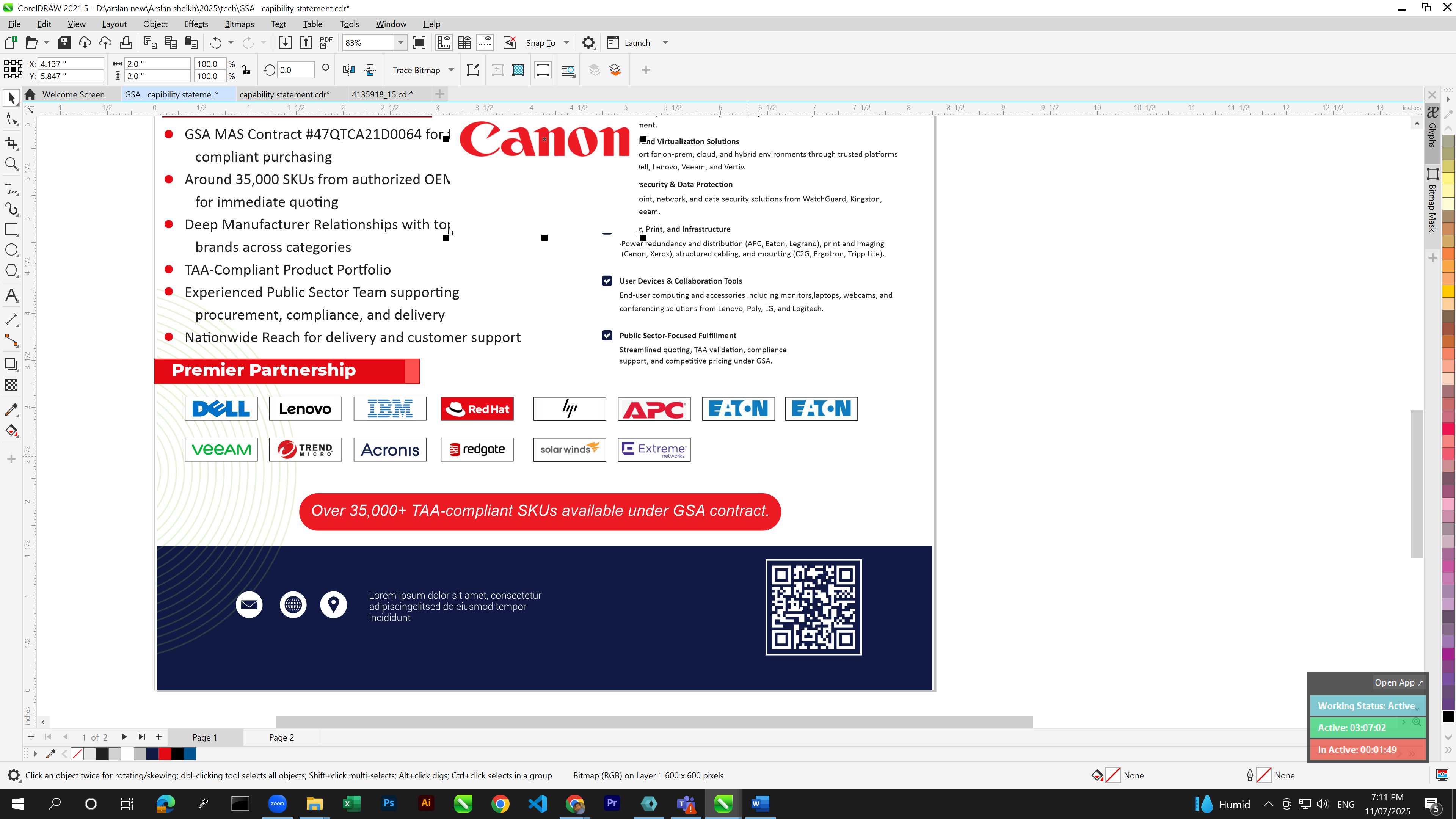Expand the Launch dropdown
The width and height of the screenshot is (1456, 819).
click(x=665, y=43)
